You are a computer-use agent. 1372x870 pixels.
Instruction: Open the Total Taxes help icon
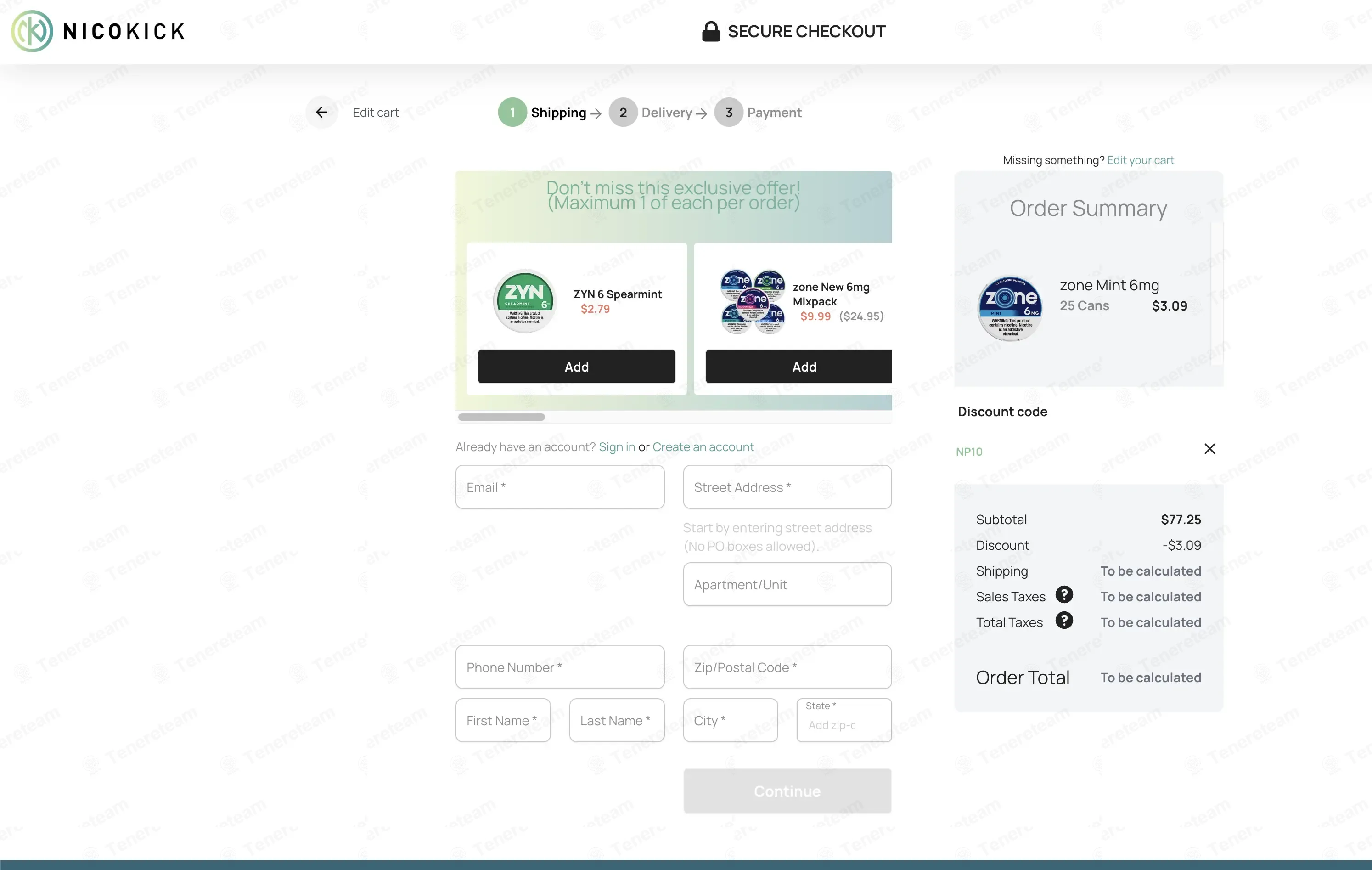(x=1064, y=620)
